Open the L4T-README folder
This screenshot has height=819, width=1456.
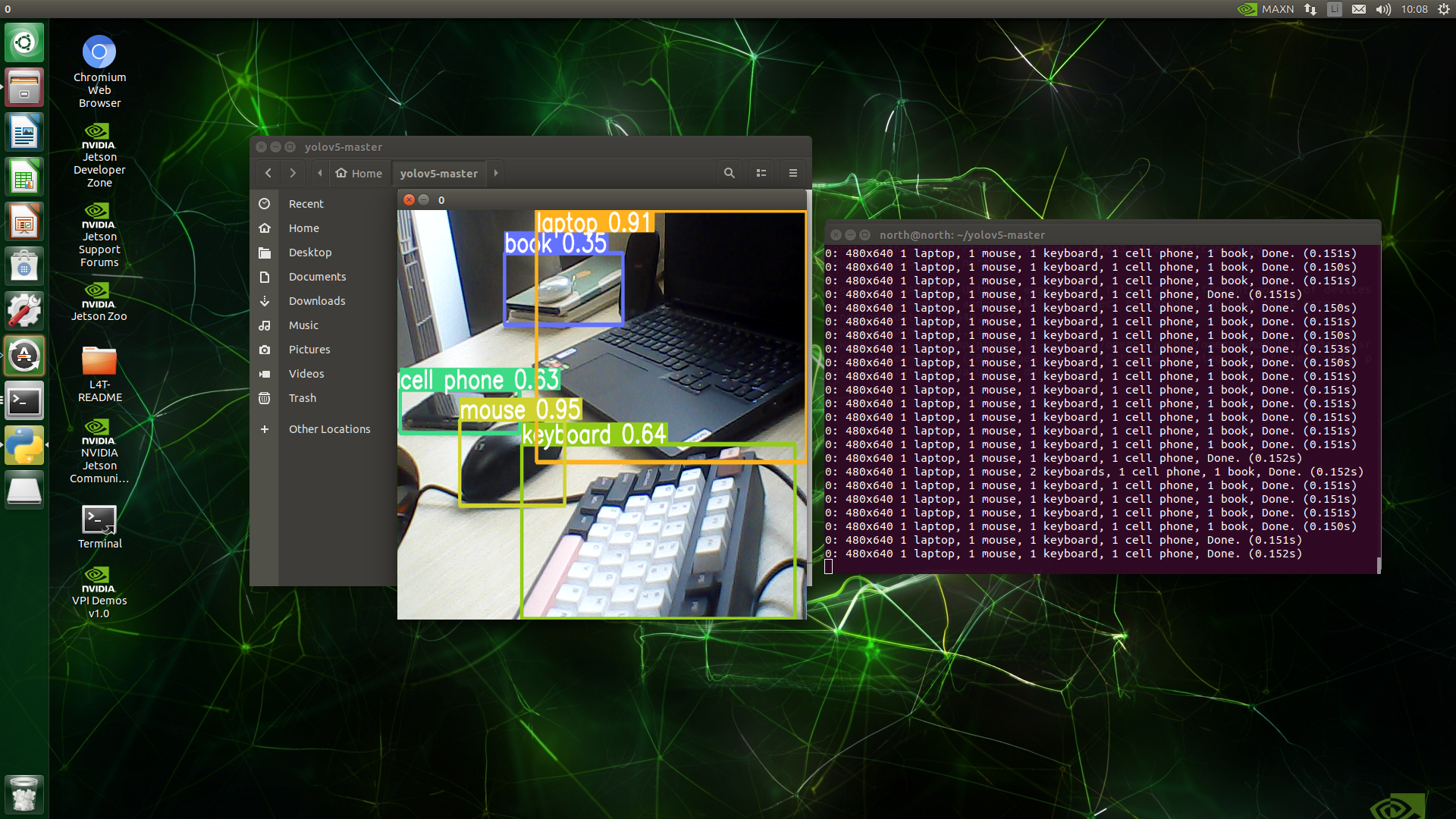click(99, 361)
